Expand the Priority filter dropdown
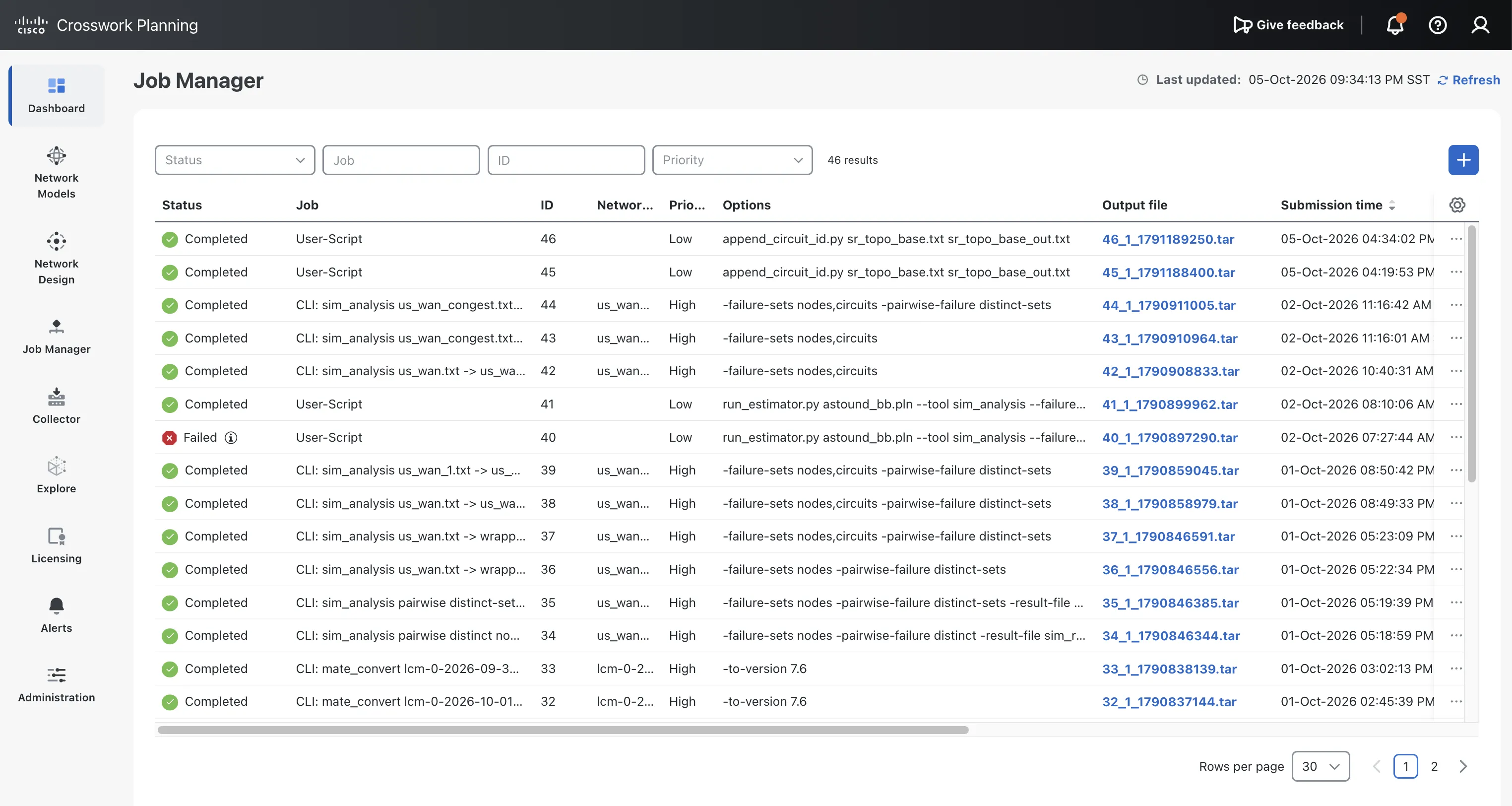The width and height of the screenshot is (1512, 806). [732, 160]
